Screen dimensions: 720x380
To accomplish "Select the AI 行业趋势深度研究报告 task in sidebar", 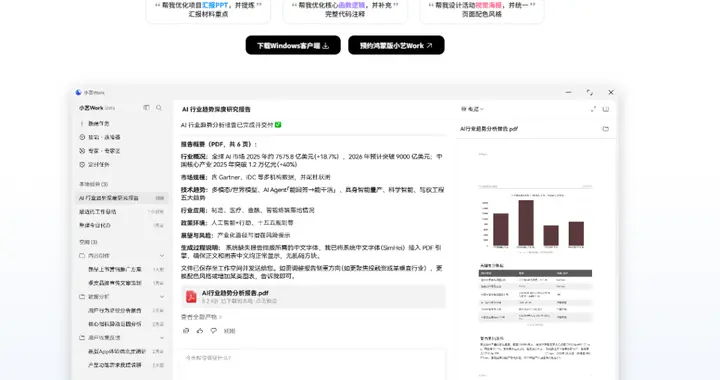I will click(x=122, y=198).
